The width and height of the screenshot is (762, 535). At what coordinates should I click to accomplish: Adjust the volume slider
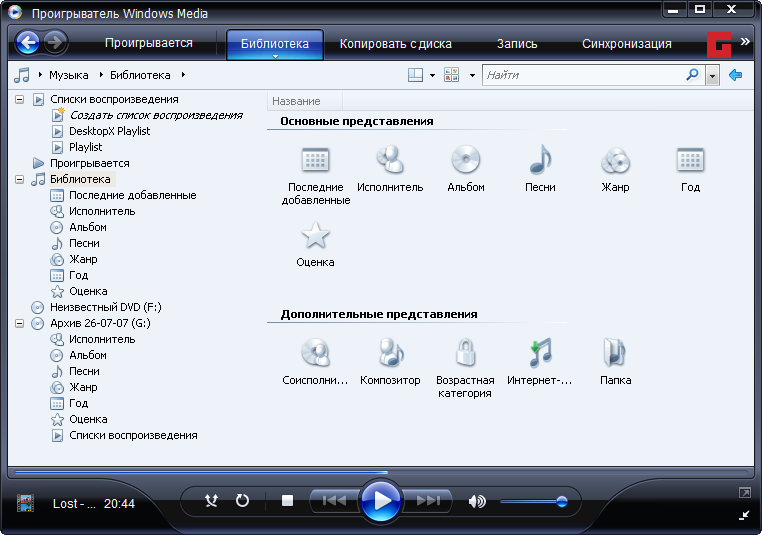pyautogui.click(x=534, y=501)
